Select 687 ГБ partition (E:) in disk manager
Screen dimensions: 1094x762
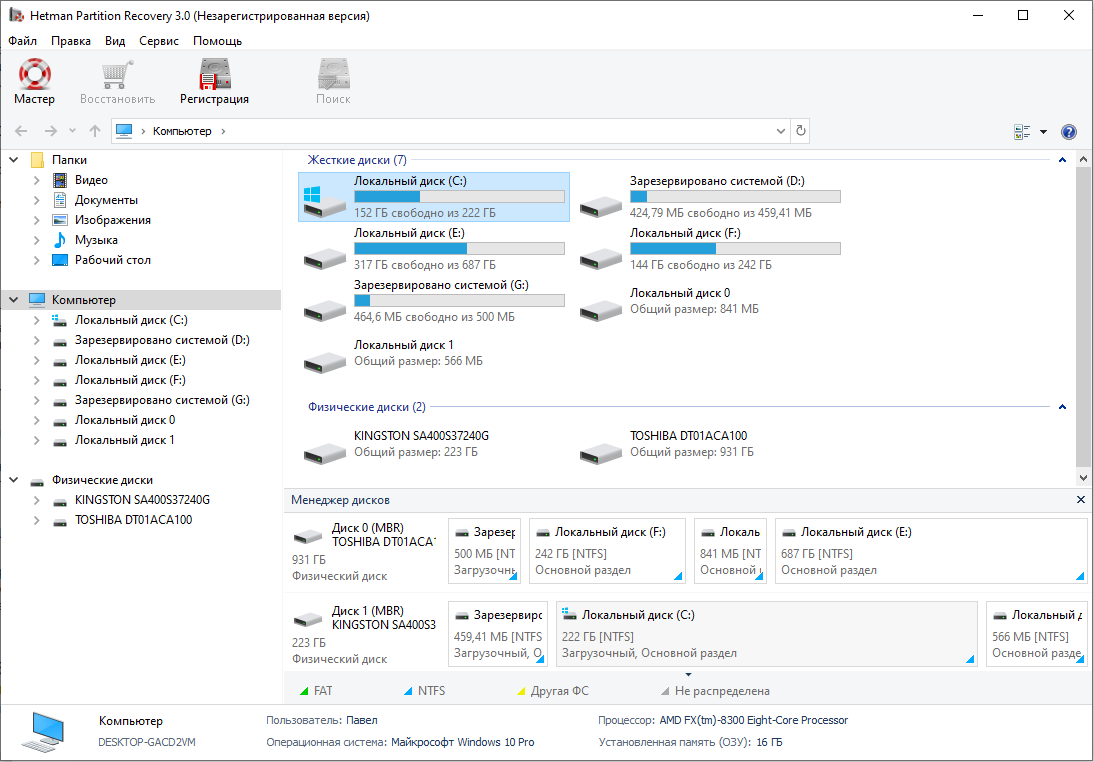pyautogui.click(x=931, y=551)
